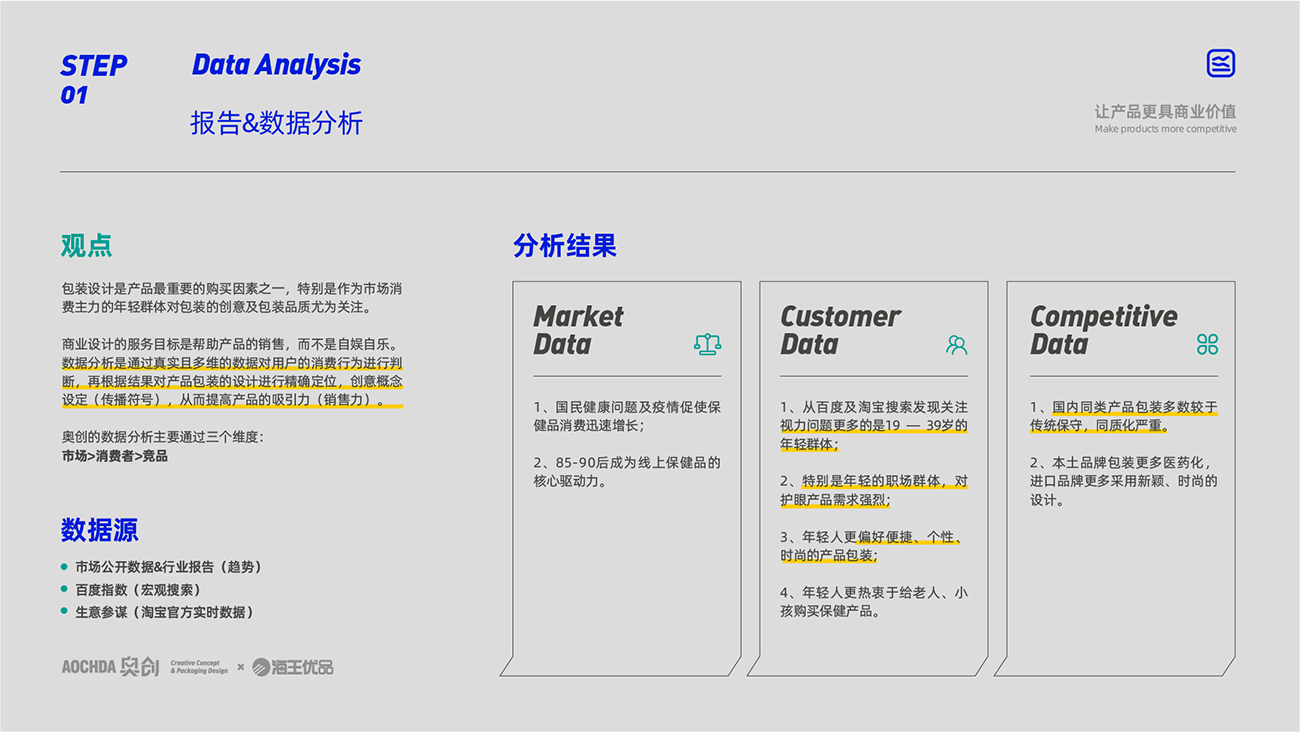Click Customer item 4 about 给老人、小孩购买

[874, 602]
